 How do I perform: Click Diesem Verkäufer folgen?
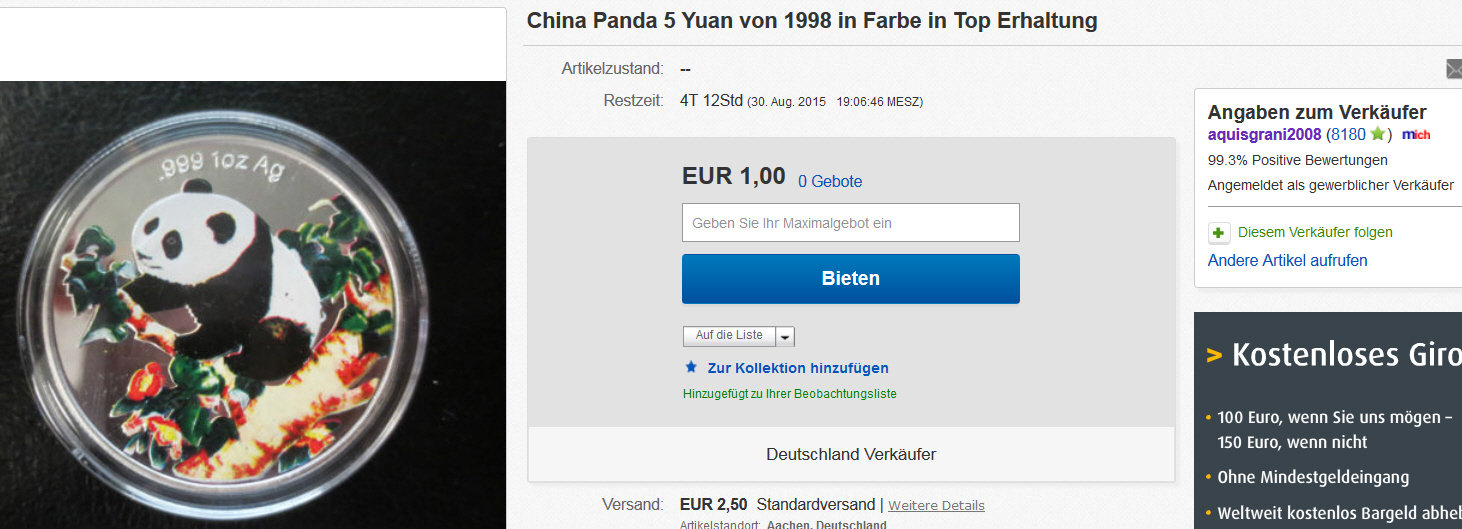pyautogui.click(x=1315, y=232)
